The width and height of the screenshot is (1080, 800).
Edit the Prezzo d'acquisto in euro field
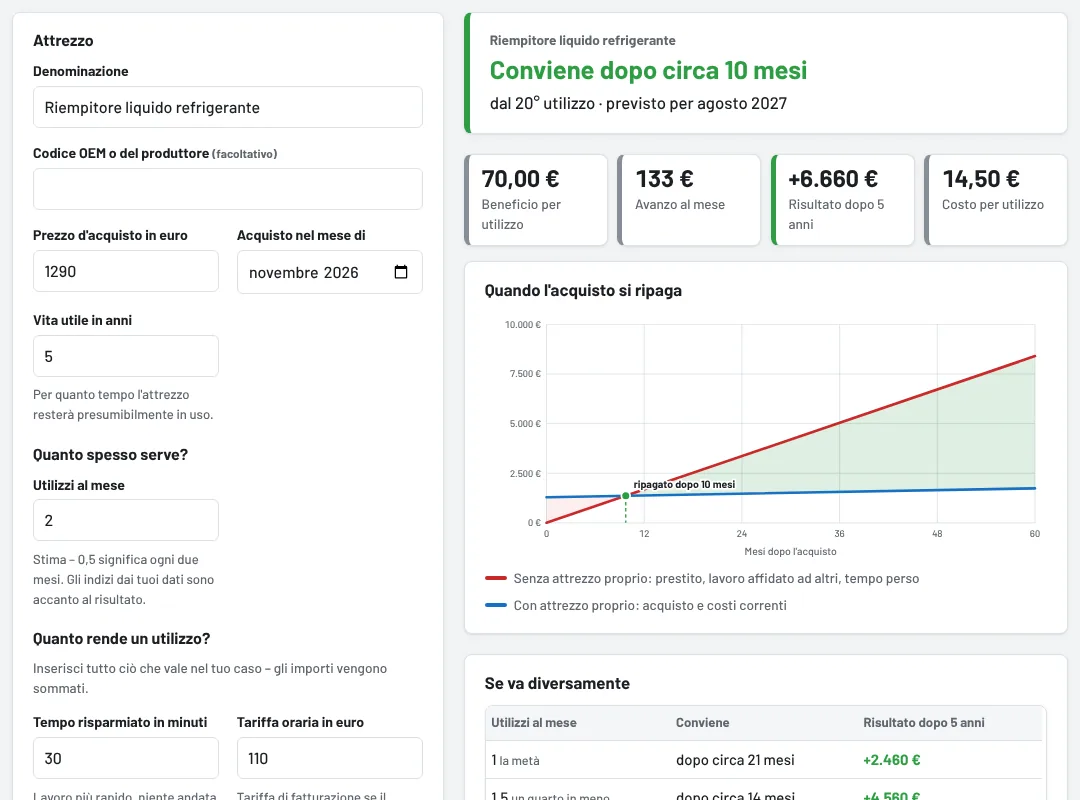click(x=126, y=271)
